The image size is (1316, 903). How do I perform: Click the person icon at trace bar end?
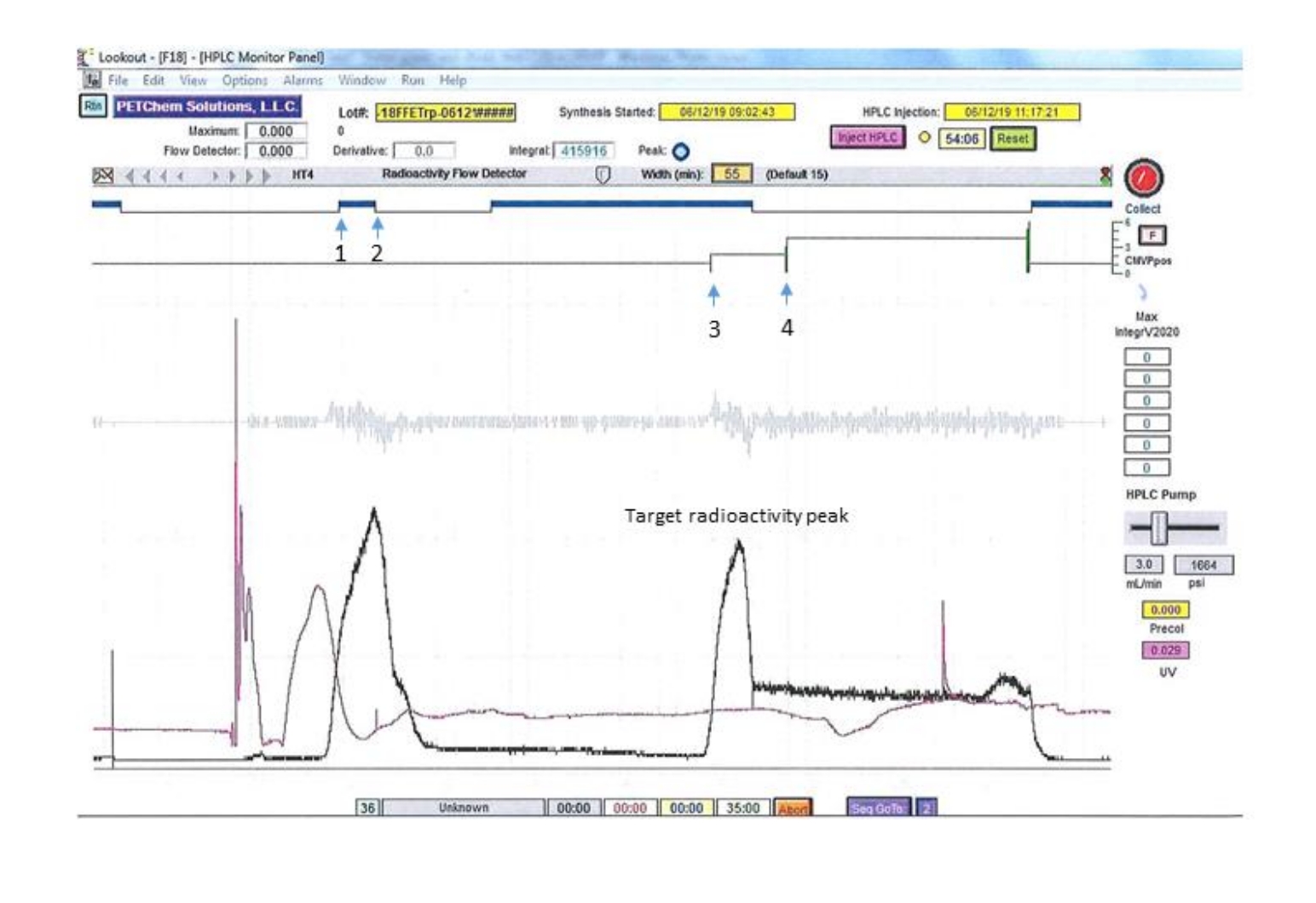coord(1105,175)
